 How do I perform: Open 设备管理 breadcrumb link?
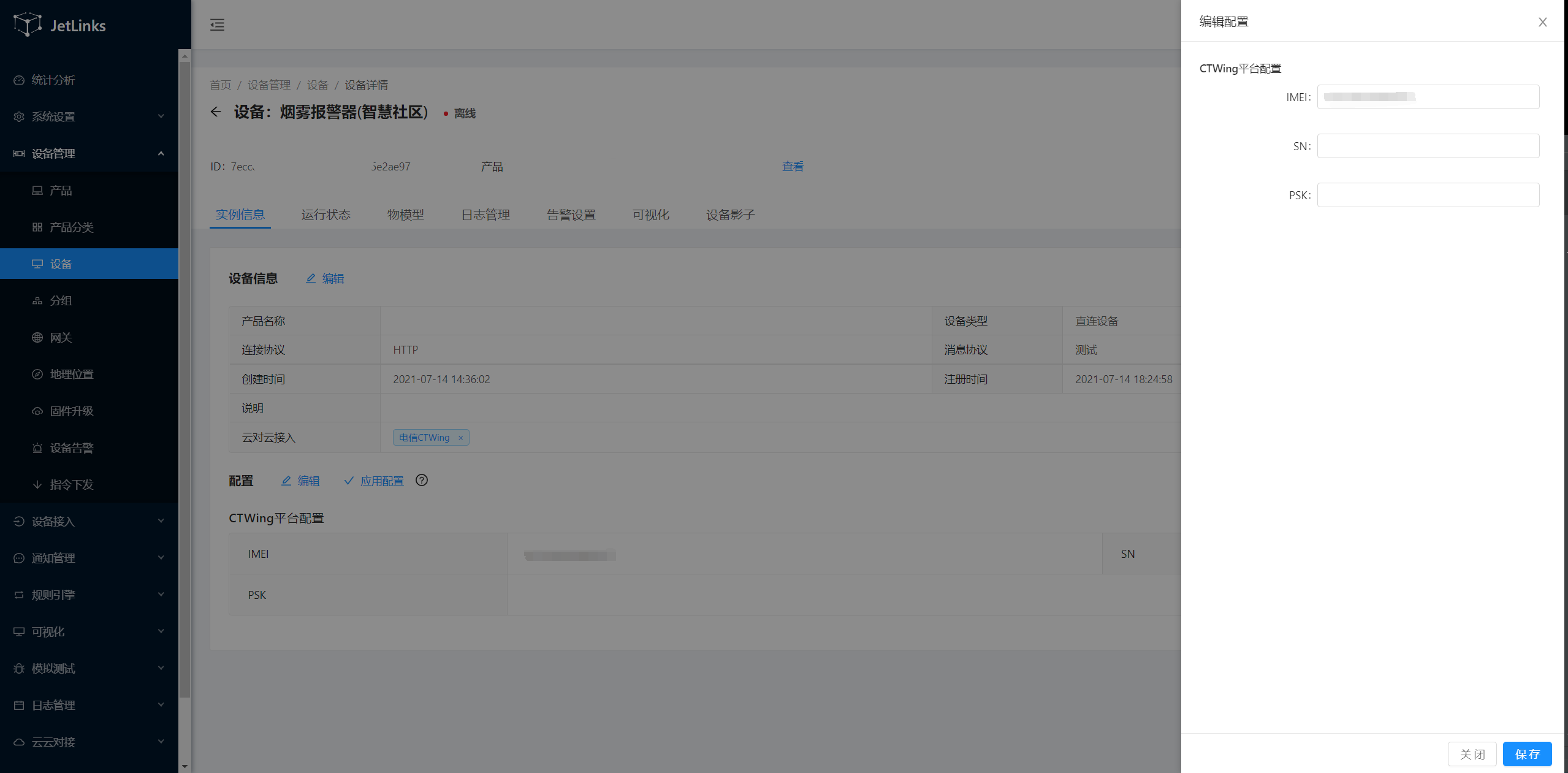pos(269,85)
